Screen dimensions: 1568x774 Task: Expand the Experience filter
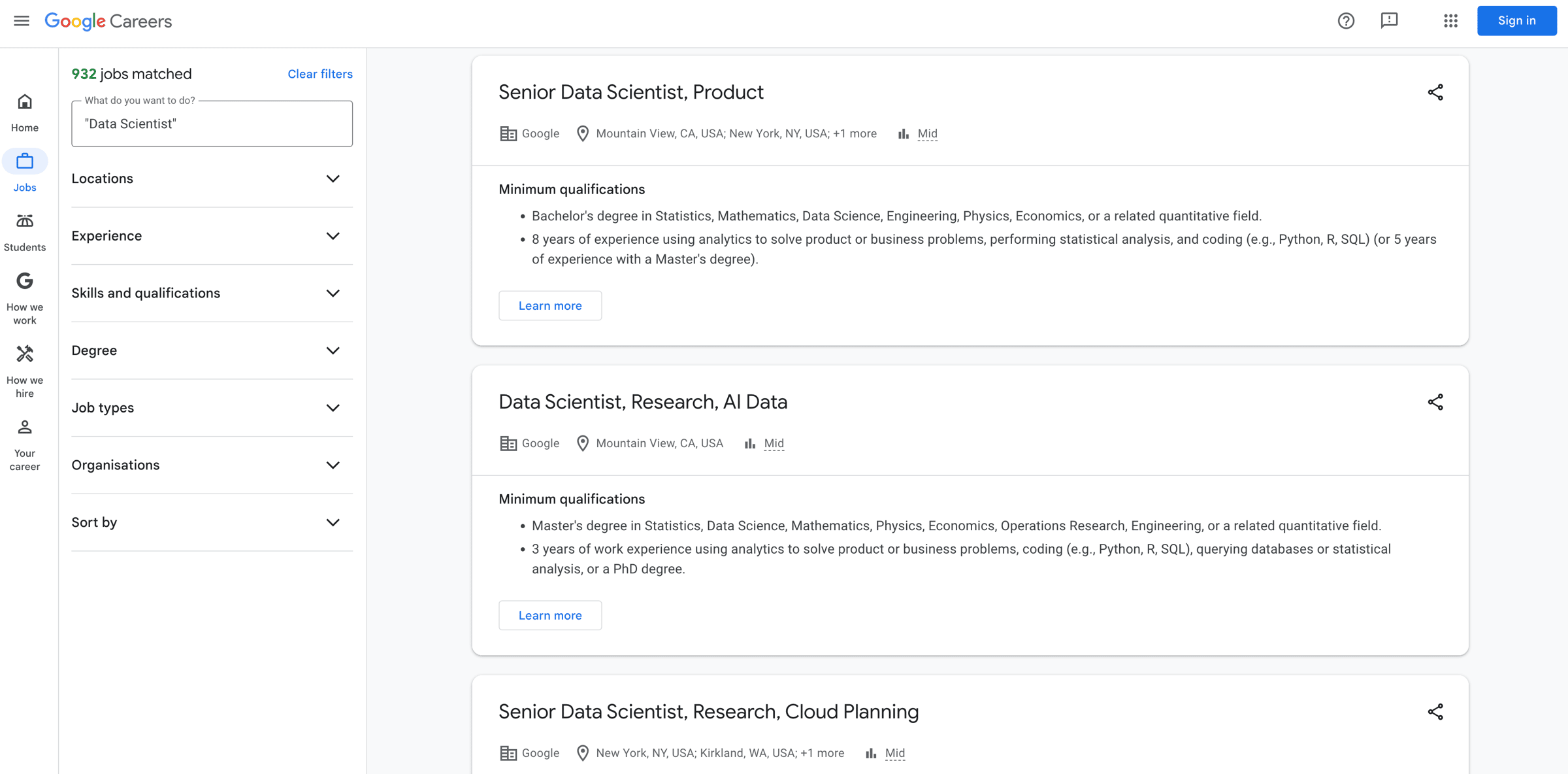click(x=212, y=236)
